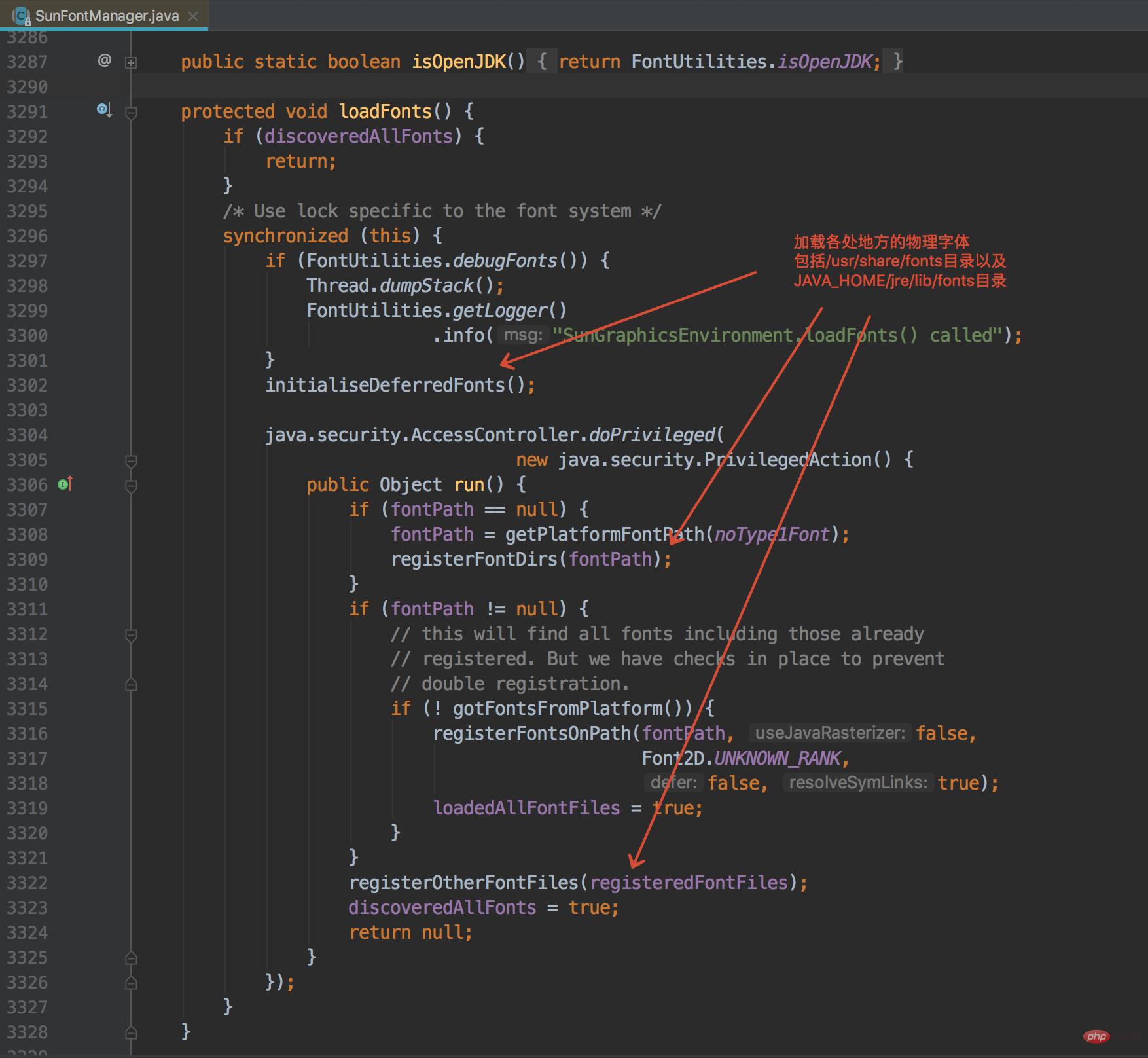Collapse the comment block starting at line 3312

point(131,635)
